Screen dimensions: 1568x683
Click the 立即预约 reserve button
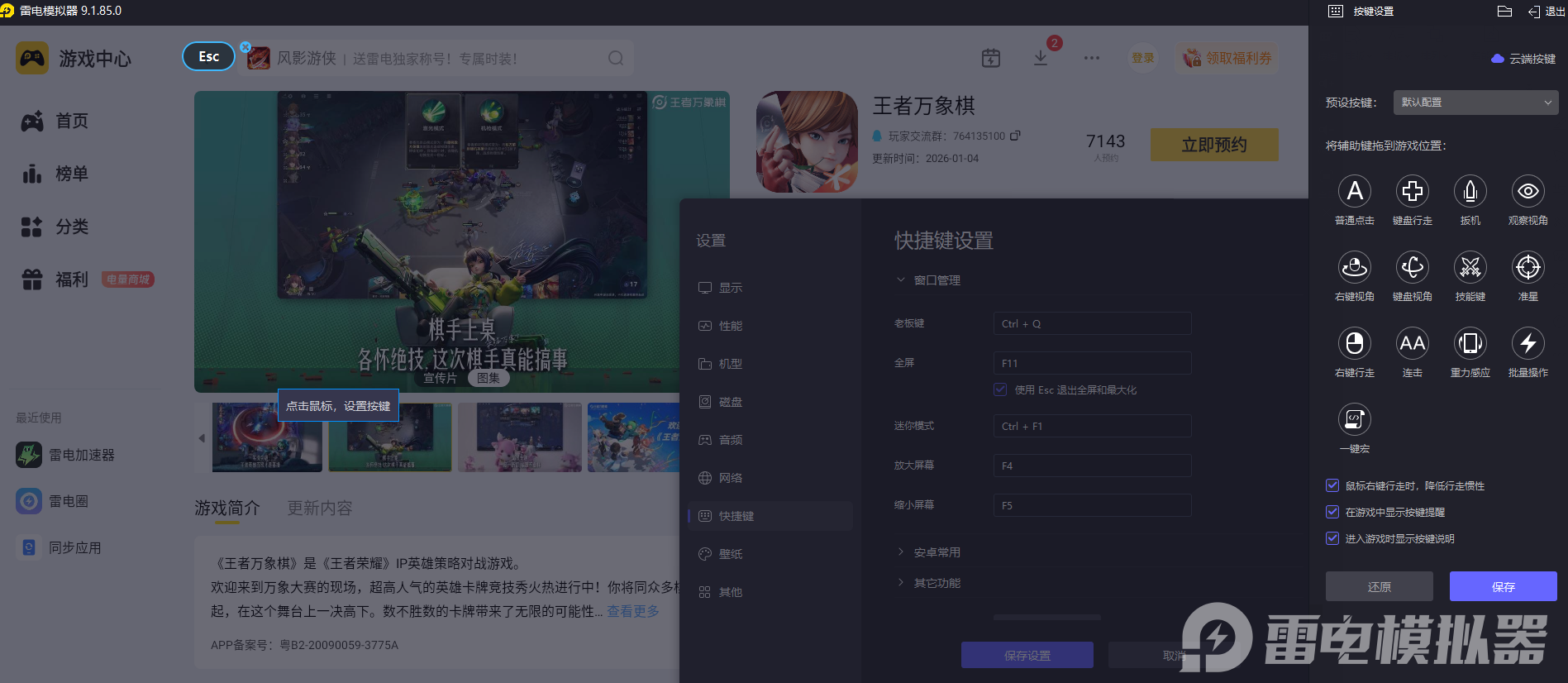tap(1214, 145)
